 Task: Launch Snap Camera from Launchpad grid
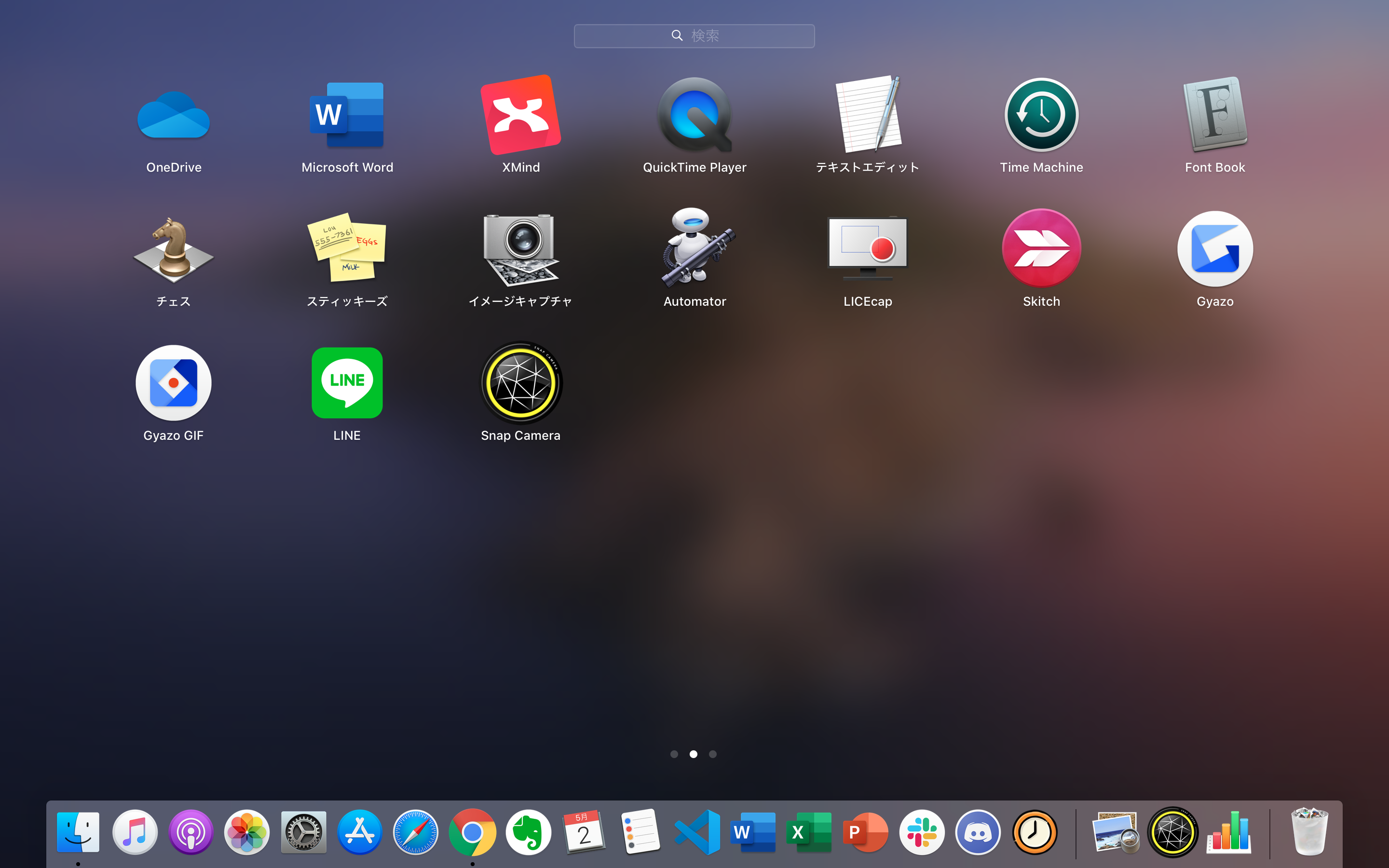click(520, 382)
